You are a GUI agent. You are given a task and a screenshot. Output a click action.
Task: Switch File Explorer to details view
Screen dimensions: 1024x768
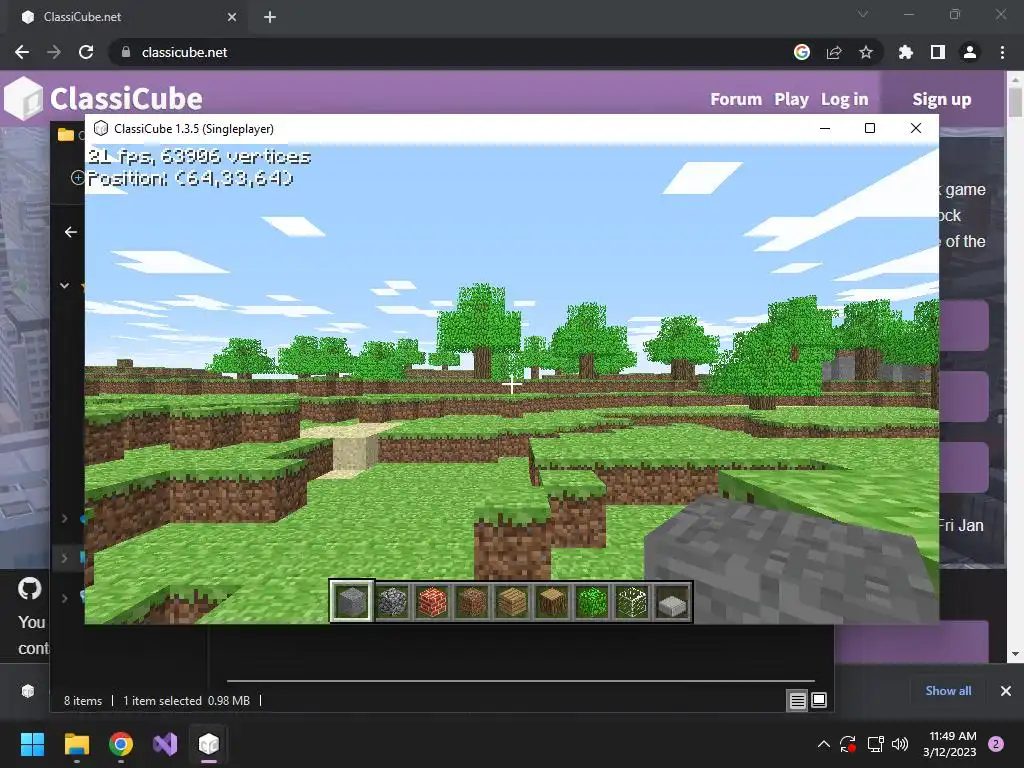pos(797,701)
